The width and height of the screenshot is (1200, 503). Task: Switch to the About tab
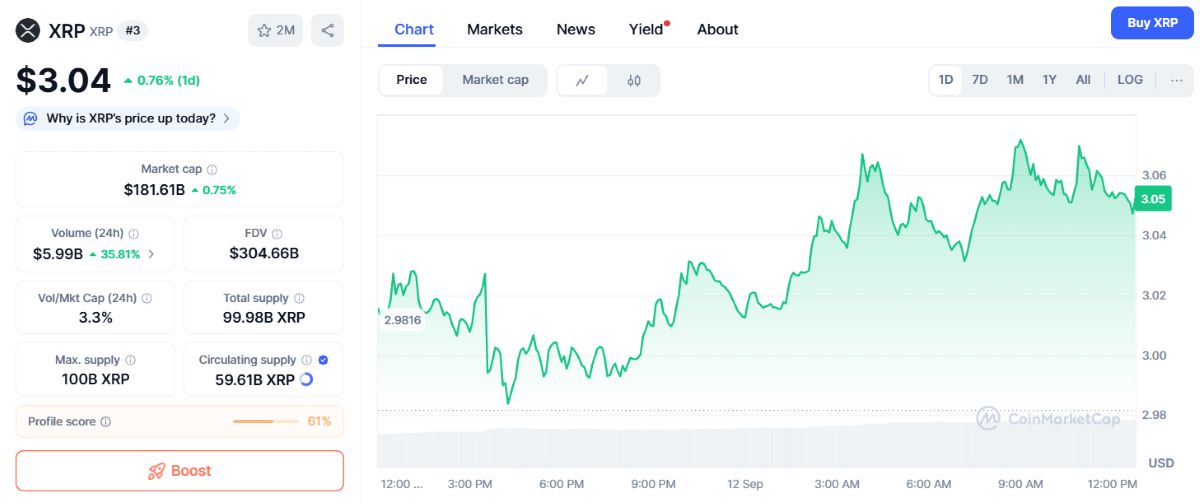pyautogui.click(x=718, y=29)
